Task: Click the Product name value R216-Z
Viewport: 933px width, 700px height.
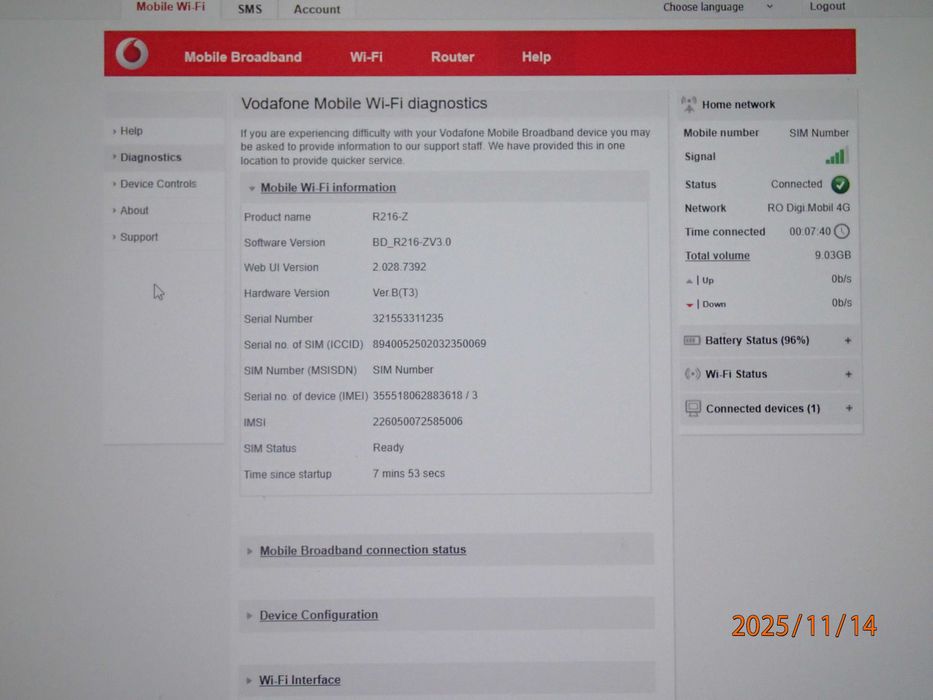Action: pos(390,217)
